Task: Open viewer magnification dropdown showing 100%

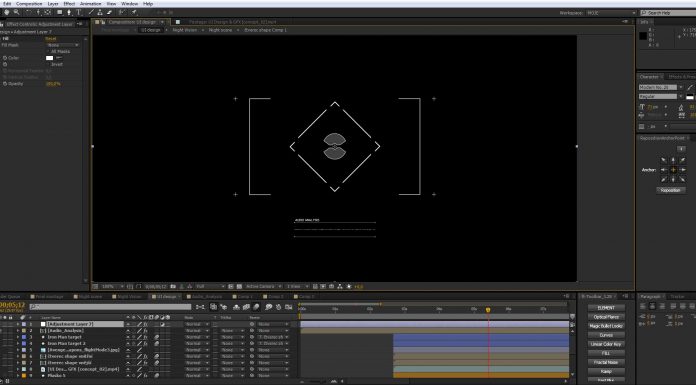Action: click(112, 286)
